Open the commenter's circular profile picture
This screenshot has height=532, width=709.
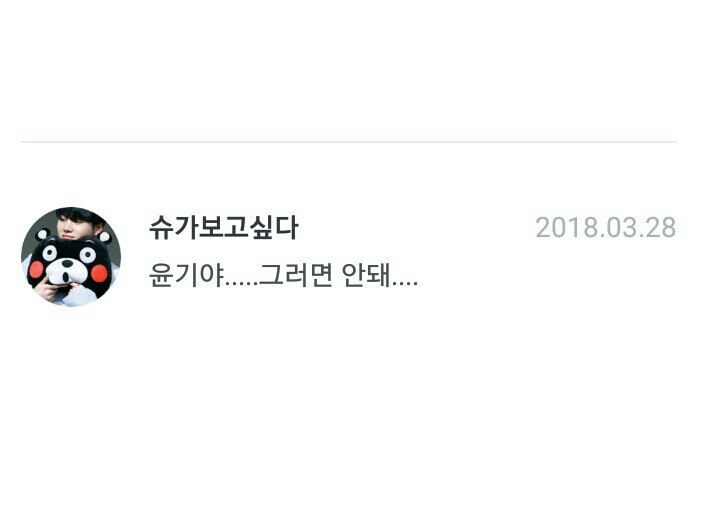coord(71,257)
